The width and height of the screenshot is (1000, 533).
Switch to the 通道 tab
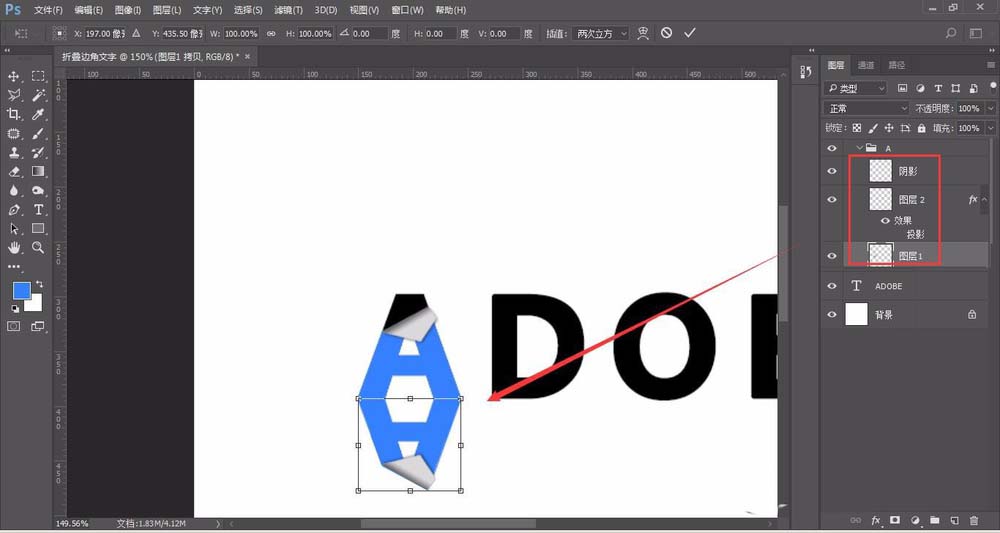tap(865, 65)
